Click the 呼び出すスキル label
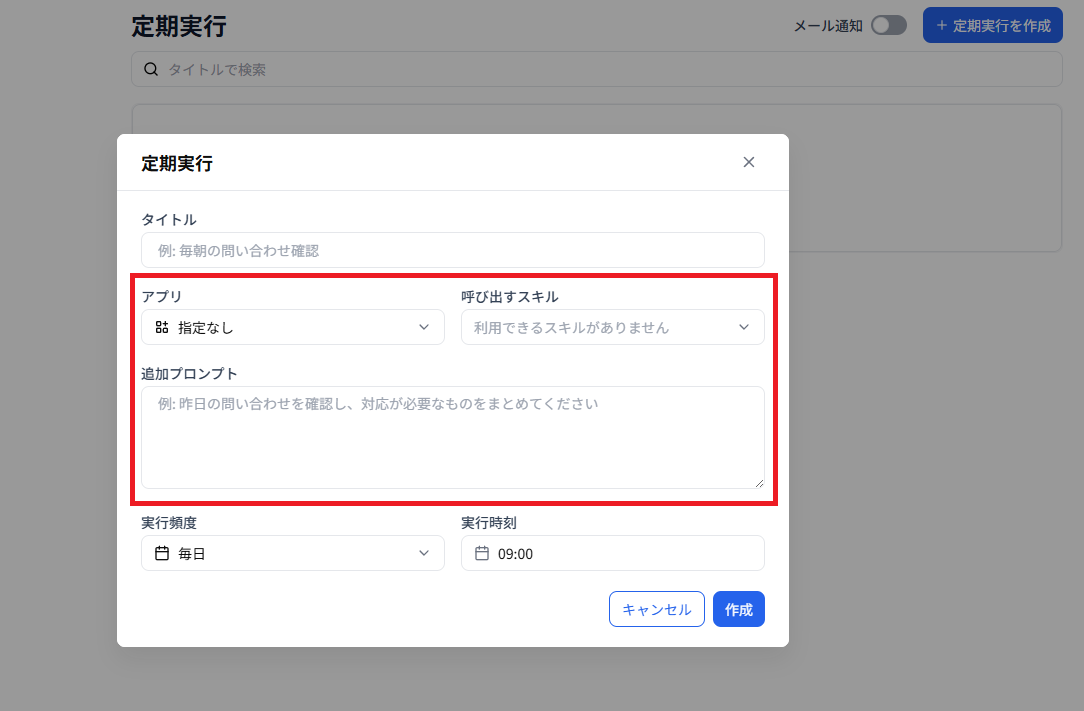 click(510, 297)
